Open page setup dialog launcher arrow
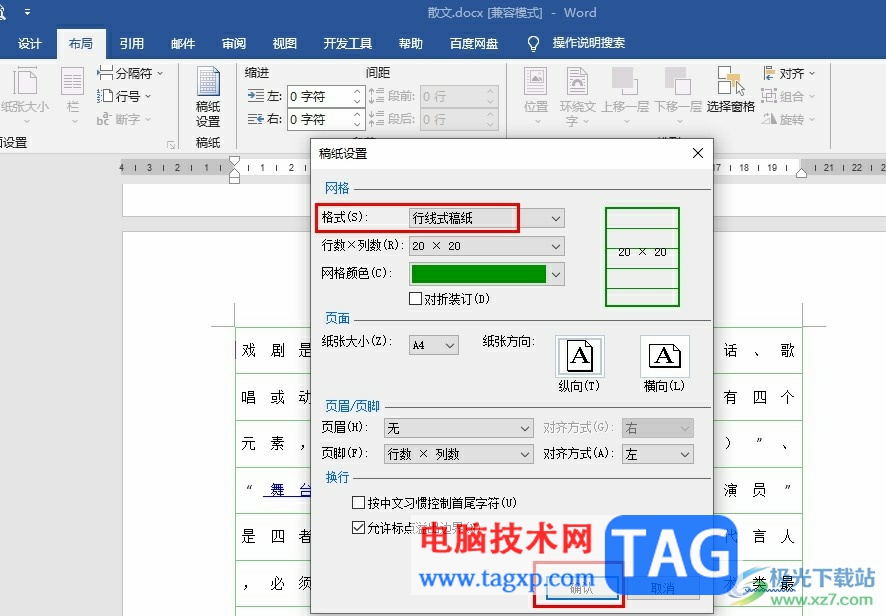The image size is (886, 616). 171,145
